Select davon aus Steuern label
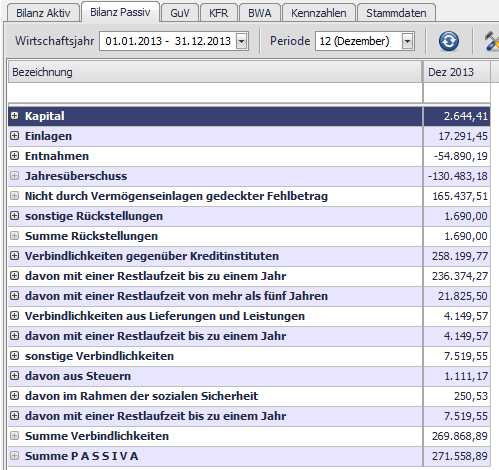The width and height of the screenshot is (499, 470). [78, 376]
